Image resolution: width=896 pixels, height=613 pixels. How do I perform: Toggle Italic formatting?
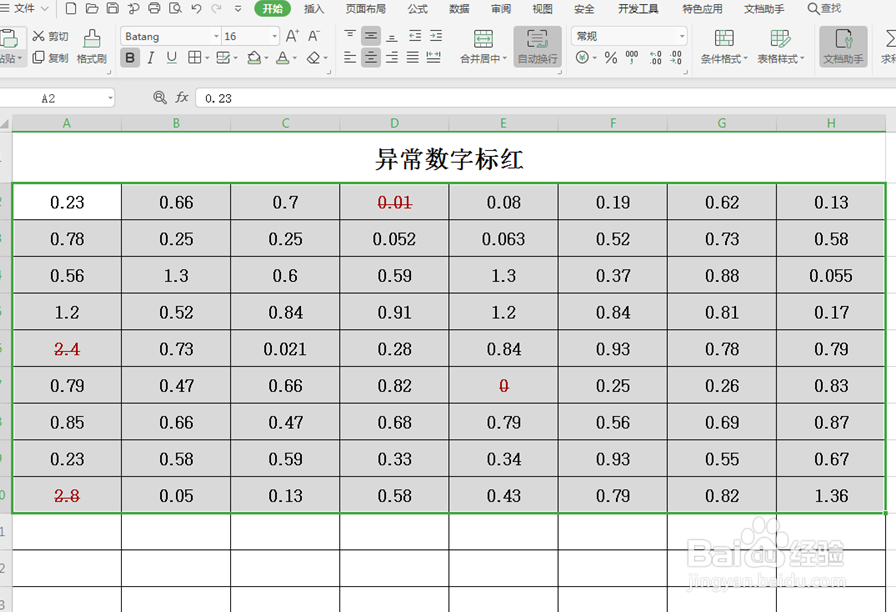[150, 58]
